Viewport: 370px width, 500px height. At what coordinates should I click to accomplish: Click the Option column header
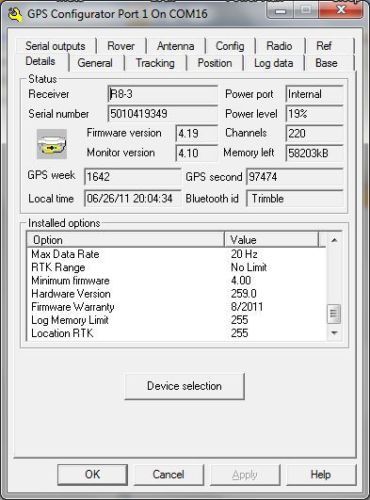(x=126, y=240)
